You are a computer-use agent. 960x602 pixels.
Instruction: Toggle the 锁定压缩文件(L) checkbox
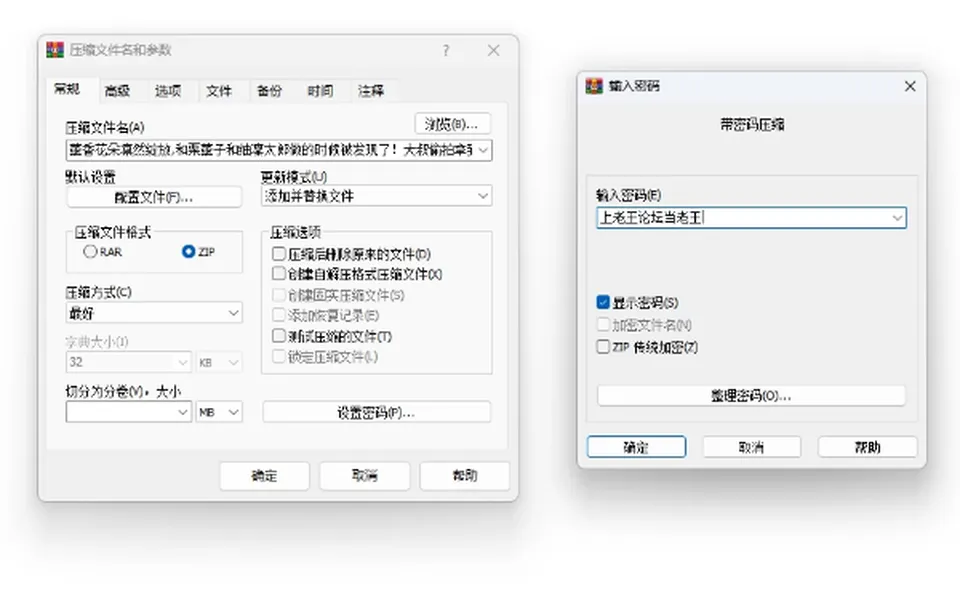[x=279, y=356]
